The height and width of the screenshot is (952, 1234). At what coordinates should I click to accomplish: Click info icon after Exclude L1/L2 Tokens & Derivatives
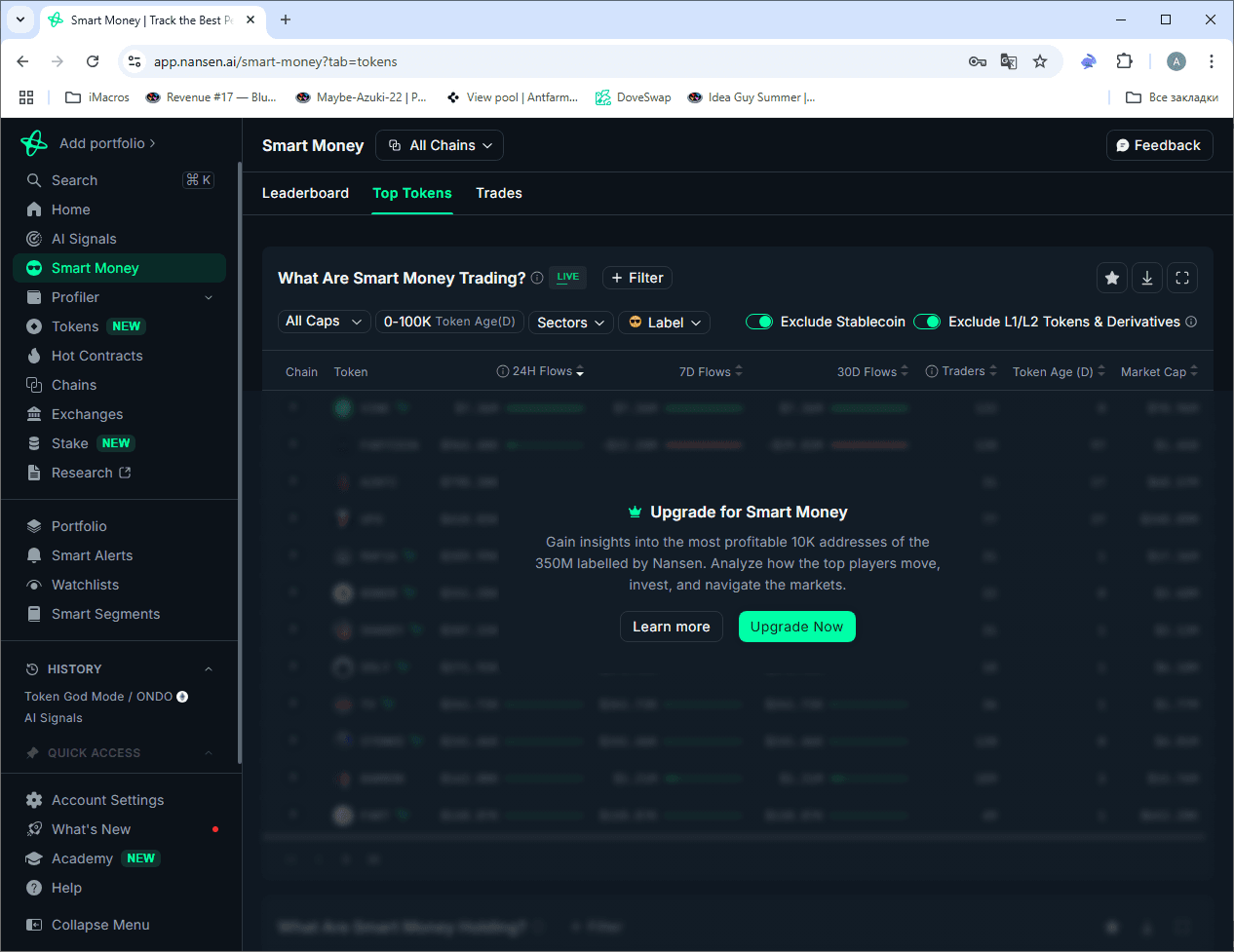[x=1191, y=322]
